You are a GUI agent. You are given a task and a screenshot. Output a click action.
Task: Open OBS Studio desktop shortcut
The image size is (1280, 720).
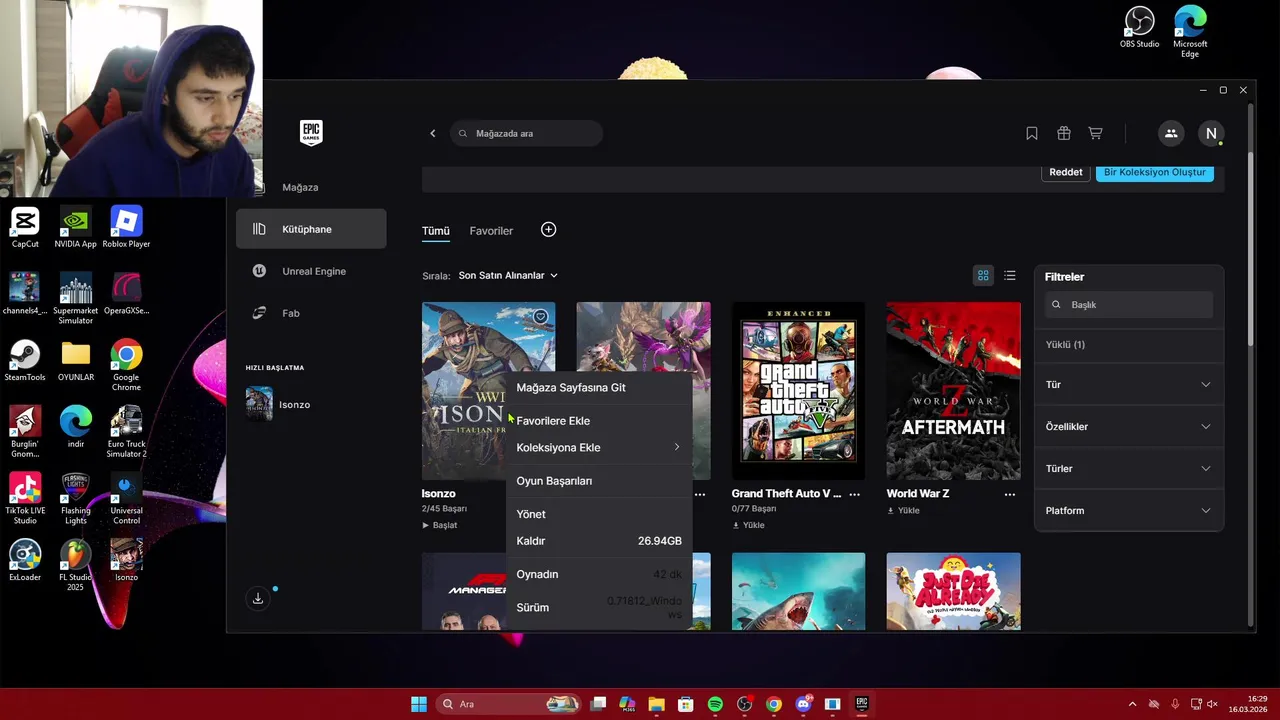coord(1139,27)
